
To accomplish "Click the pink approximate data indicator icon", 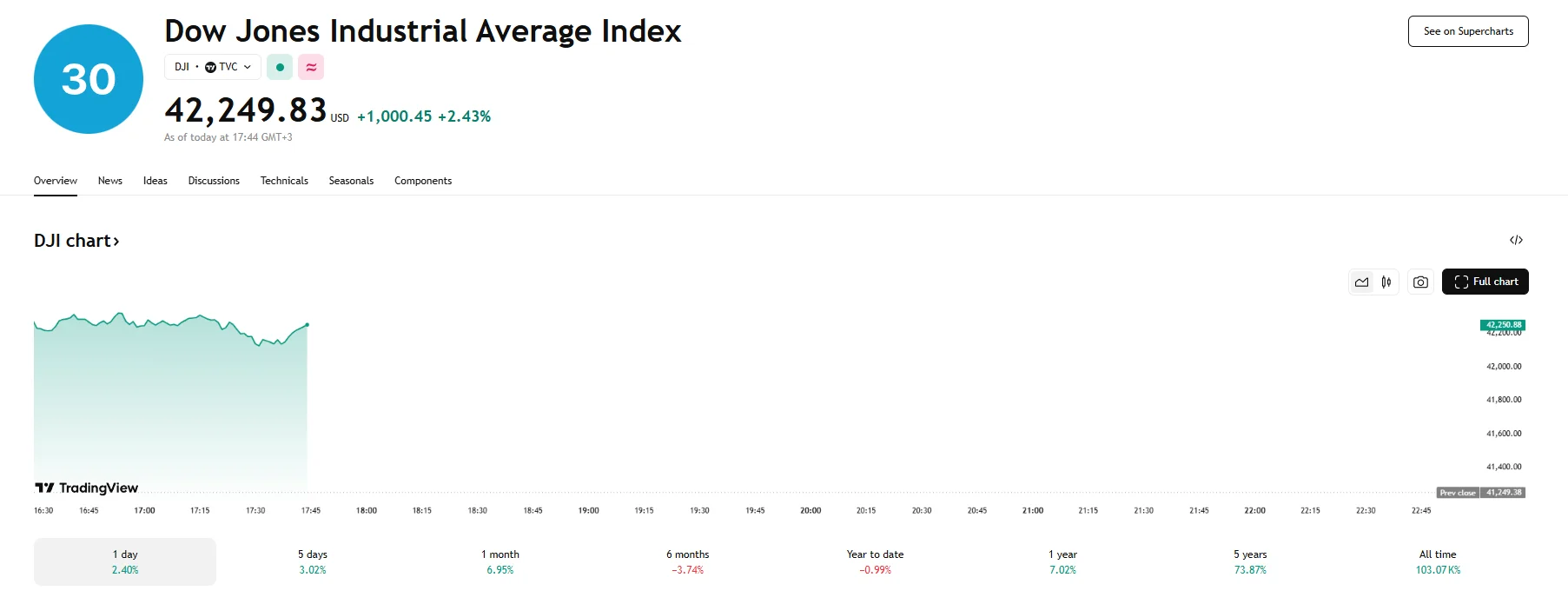I will [311, 67].
